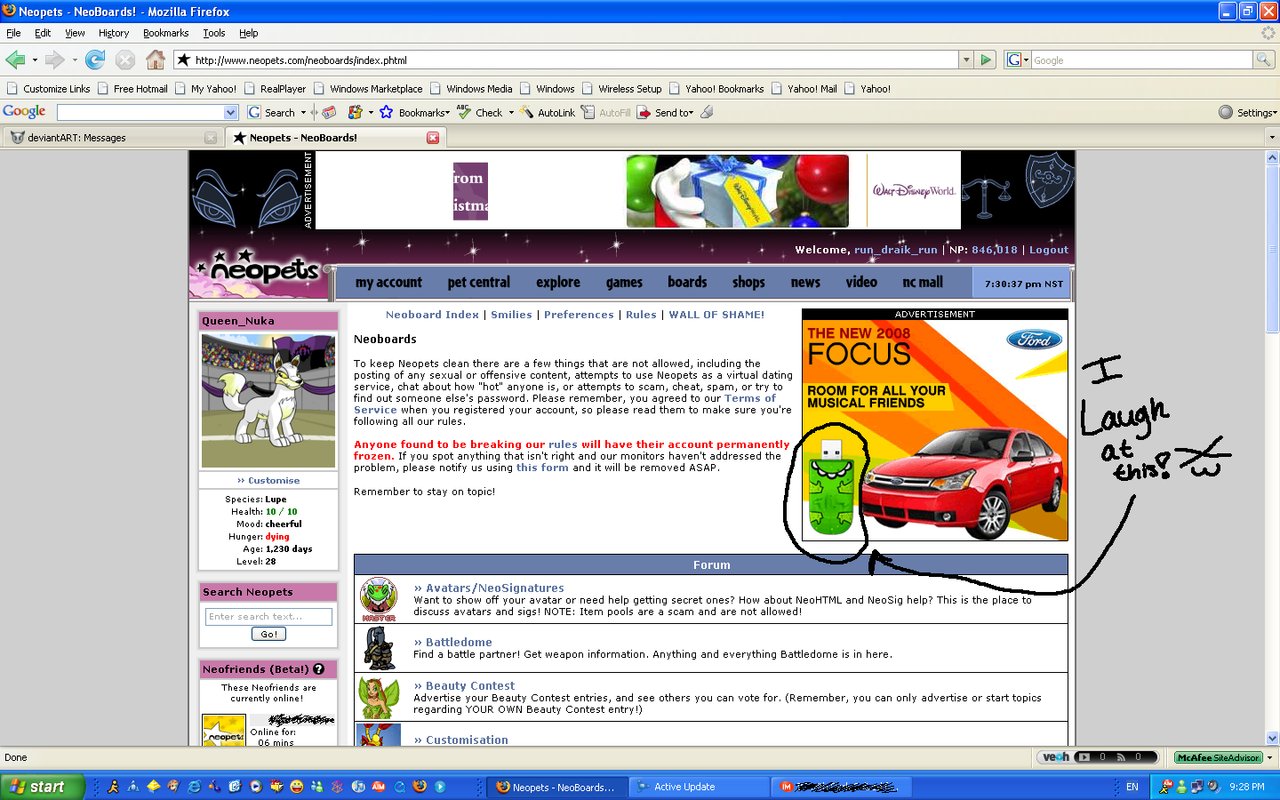Open the boards section in the Neopets navigation
The image size is (1280, 800).
687,282
